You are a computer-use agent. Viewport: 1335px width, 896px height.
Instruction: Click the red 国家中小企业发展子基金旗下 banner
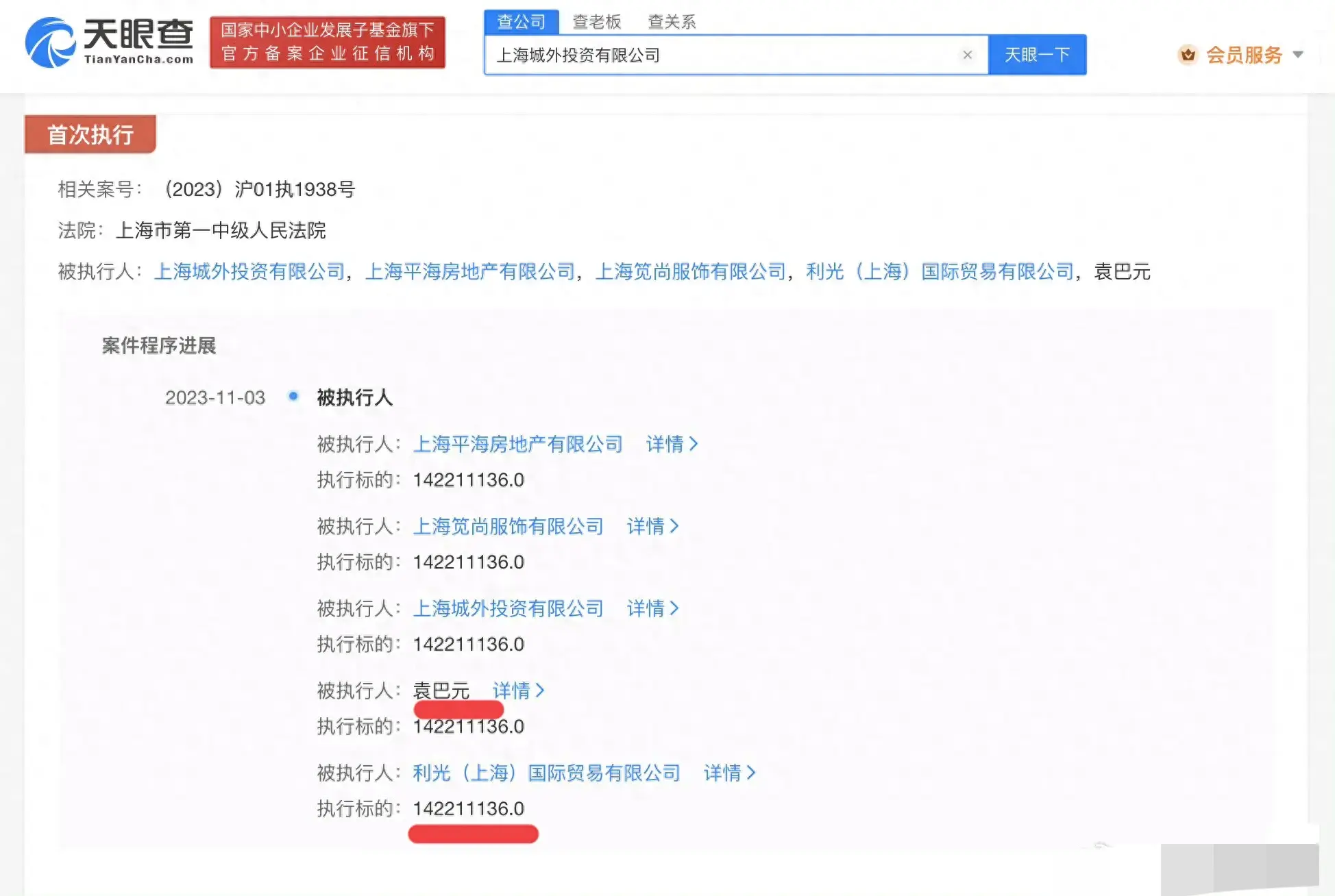tap(328, 42)
